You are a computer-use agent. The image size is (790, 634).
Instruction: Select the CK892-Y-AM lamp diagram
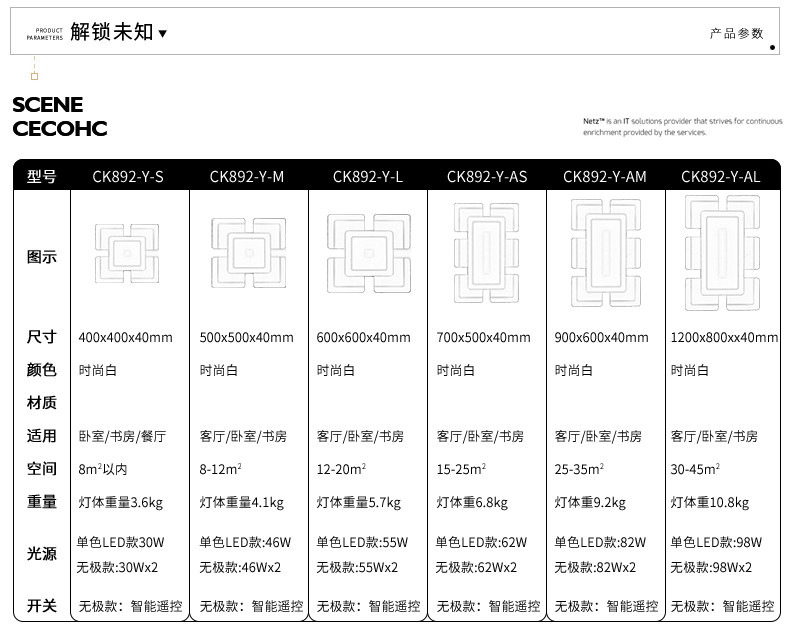tap(606, 253)
